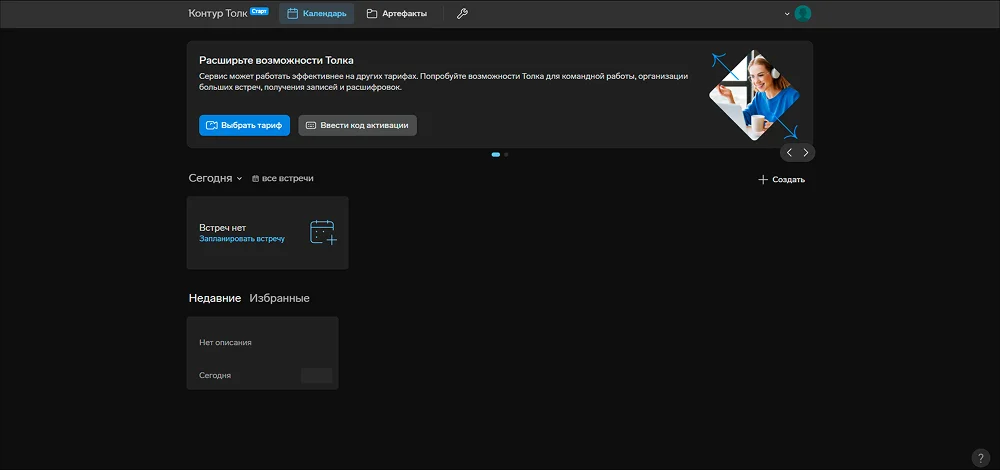The image size is (1000, 470).
Task: Open the user avatar menu
Action: 803,13
